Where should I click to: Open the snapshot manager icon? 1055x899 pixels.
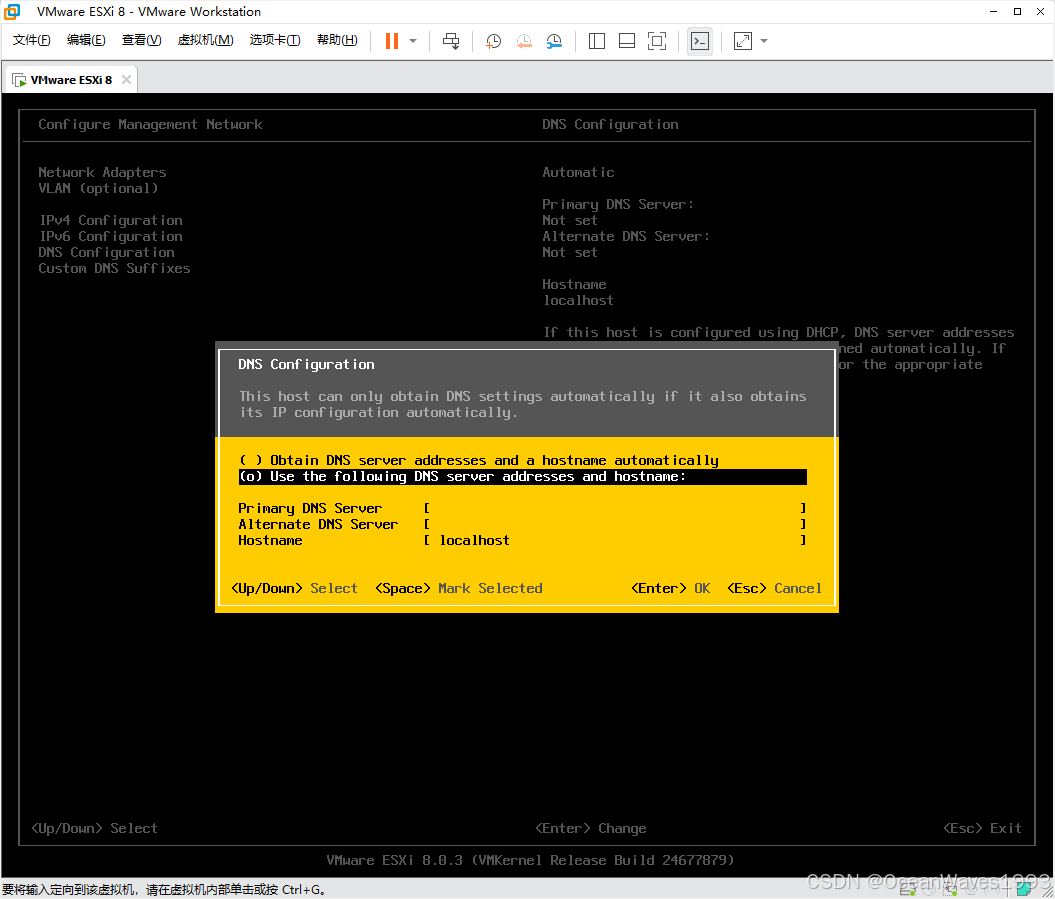click(554, 41)
